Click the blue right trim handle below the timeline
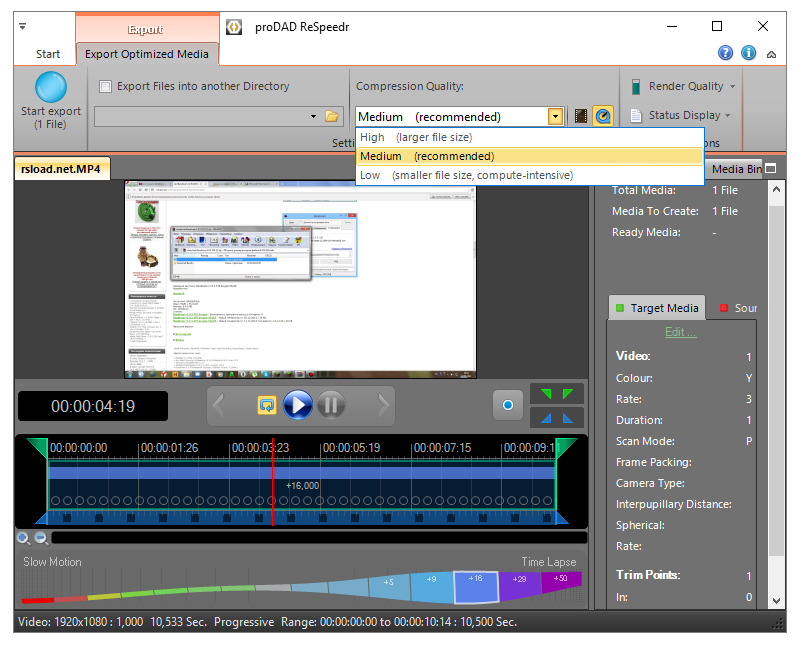The image size is (805, 655). (x=562, y=517)
